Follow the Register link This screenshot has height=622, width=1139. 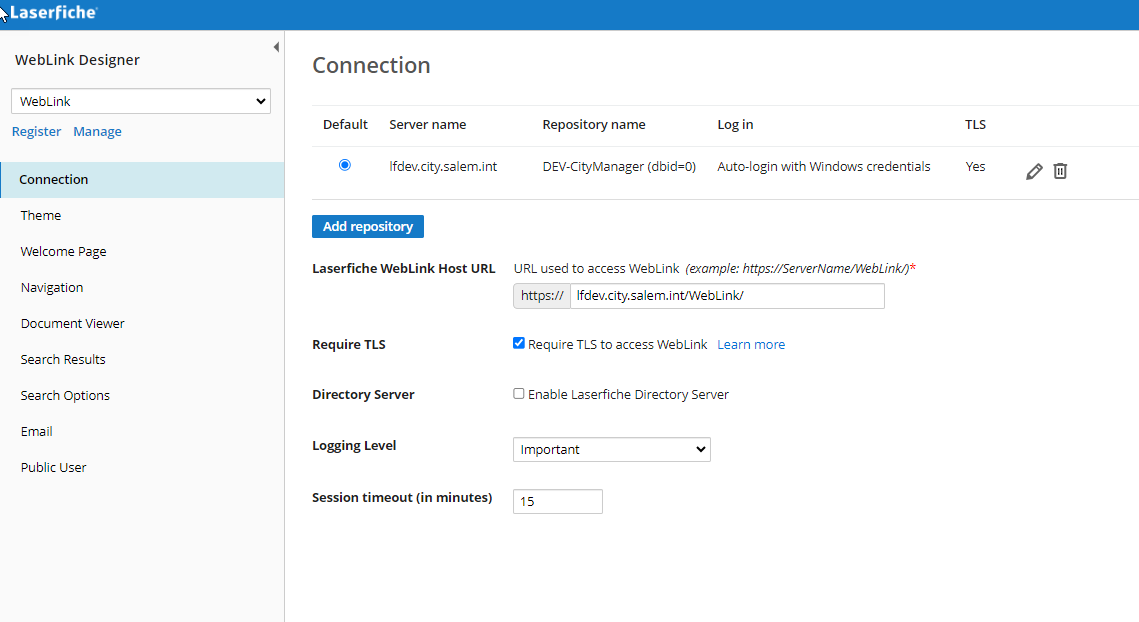click(x=36, y=132)
